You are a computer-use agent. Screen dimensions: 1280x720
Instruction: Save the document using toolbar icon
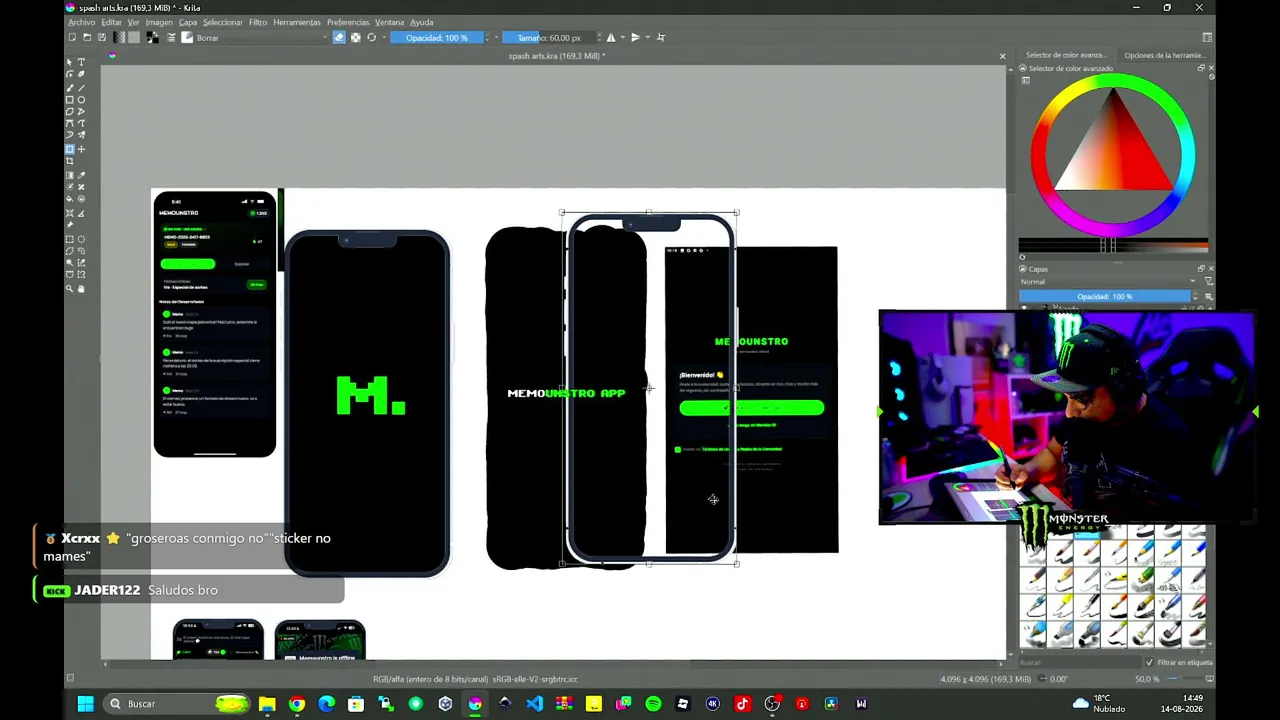coord(101,38)
